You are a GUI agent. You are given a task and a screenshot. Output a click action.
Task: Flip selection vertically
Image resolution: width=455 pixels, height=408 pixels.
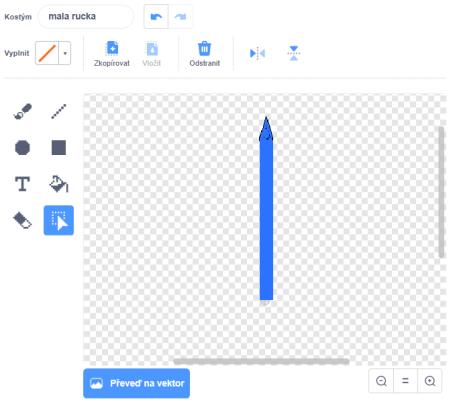(x=294, y=53)
